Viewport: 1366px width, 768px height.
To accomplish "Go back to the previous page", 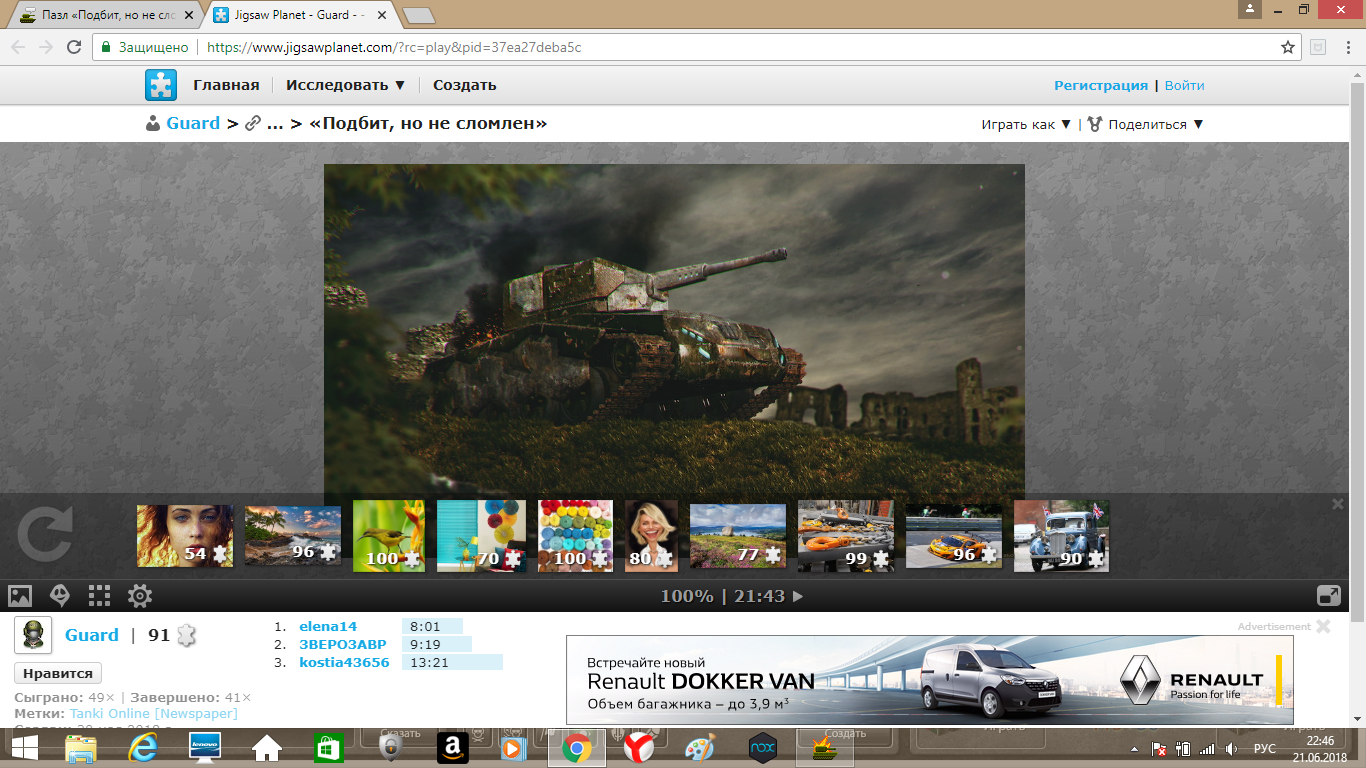I will pyautogui.click(x=17, y=47).
